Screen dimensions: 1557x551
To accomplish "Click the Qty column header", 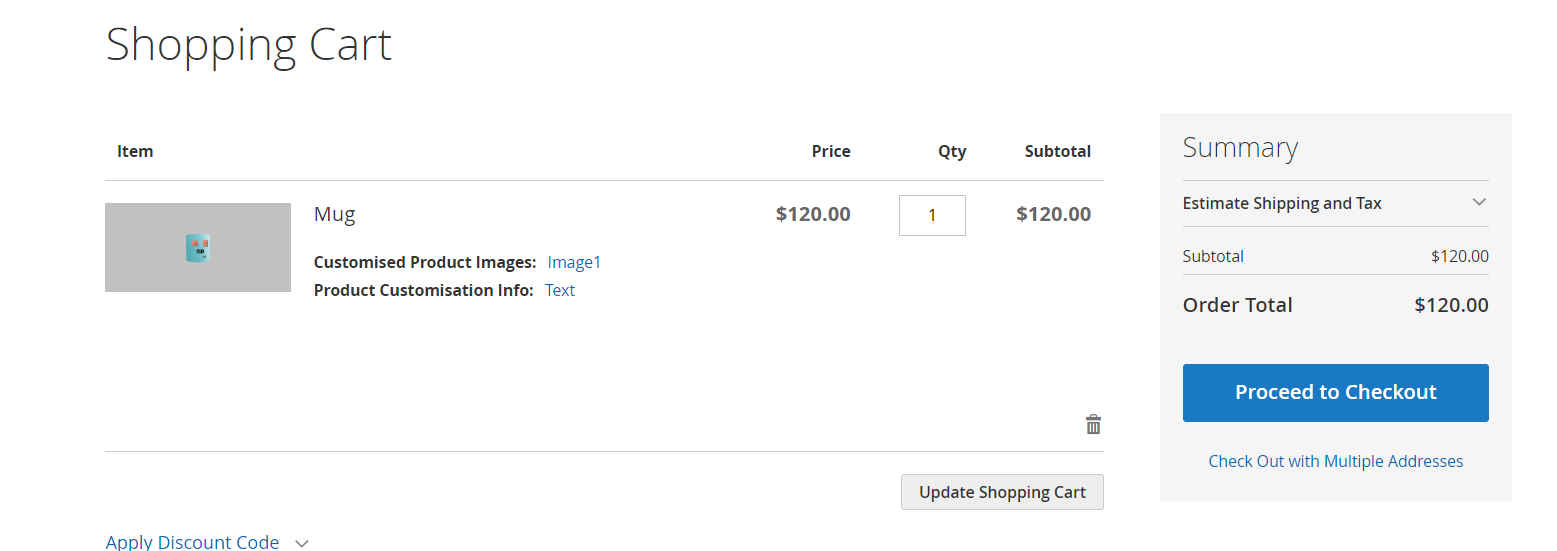I will pos(952,152).
